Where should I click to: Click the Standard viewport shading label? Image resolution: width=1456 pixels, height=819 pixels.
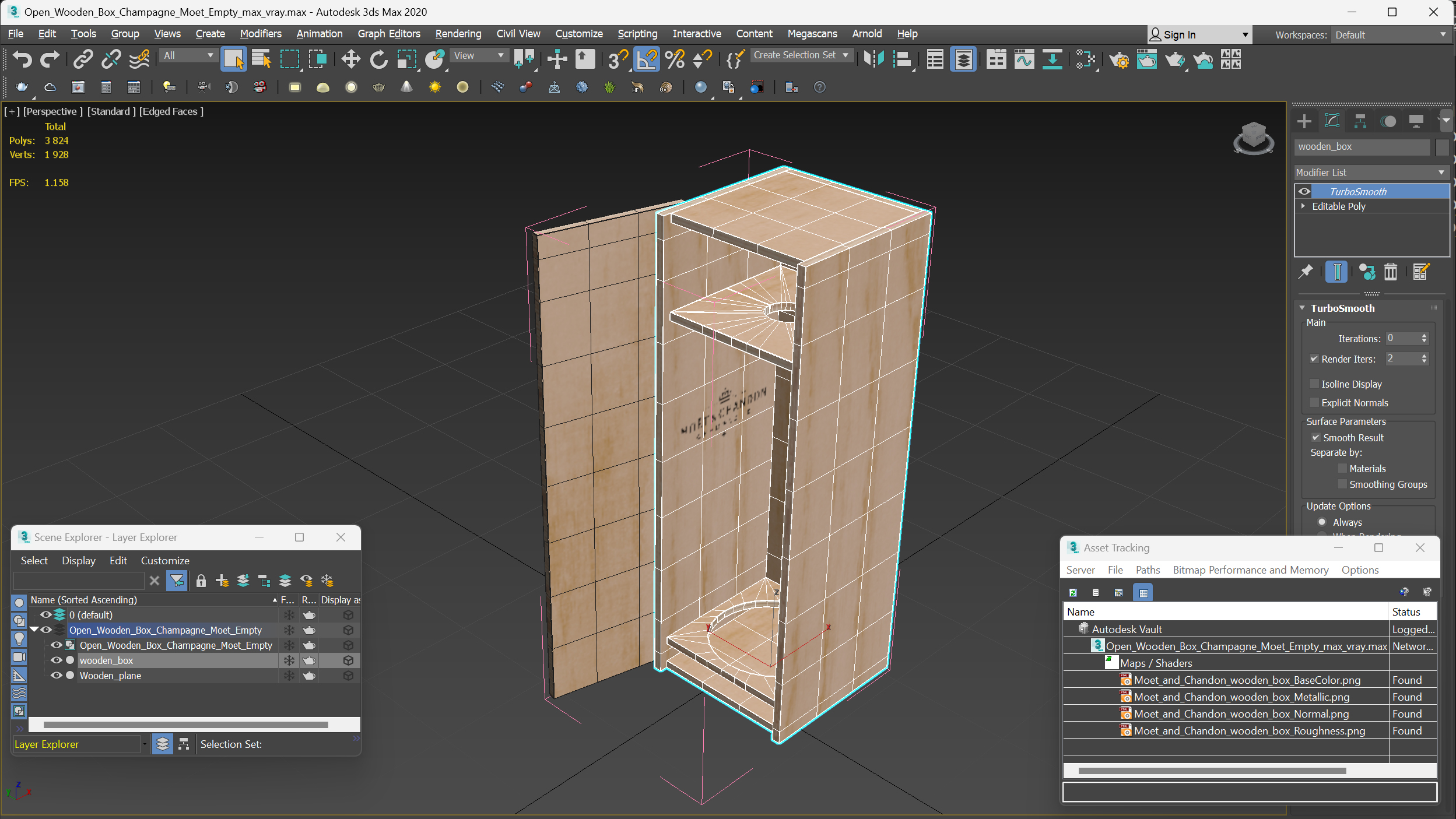click(111, 111)
